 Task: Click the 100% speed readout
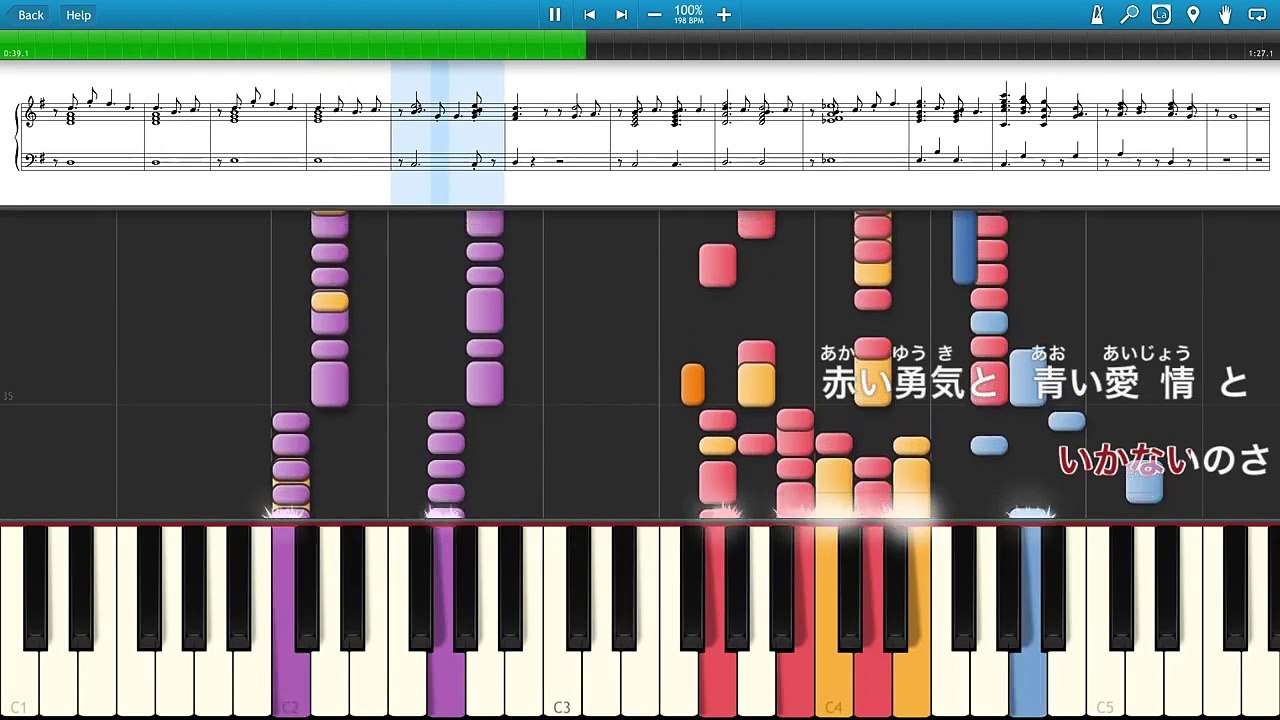(689, 11)
